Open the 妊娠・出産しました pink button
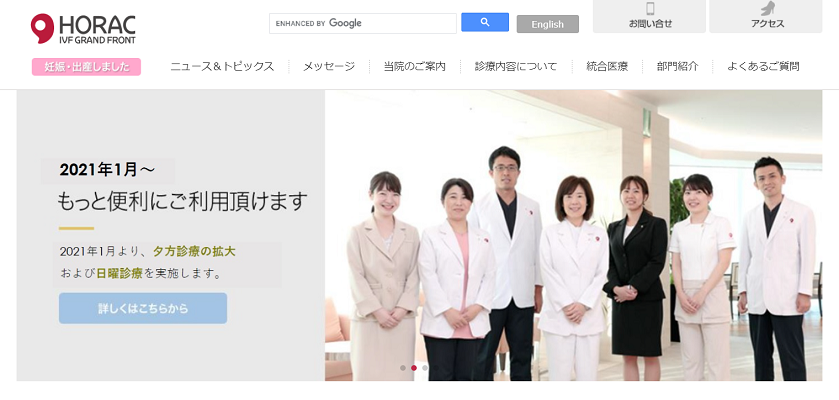The image size is (839, 400). coord(86,67)
